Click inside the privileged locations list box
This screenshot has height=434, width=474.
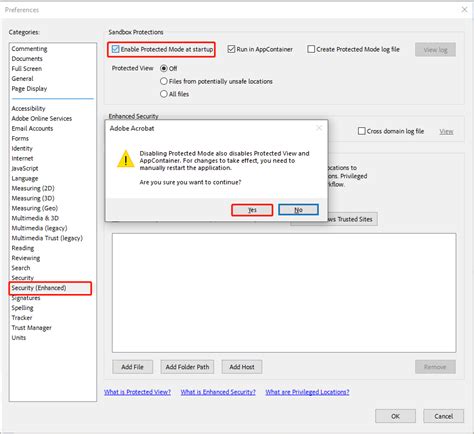pyautogui.click(x=284, y=293)
